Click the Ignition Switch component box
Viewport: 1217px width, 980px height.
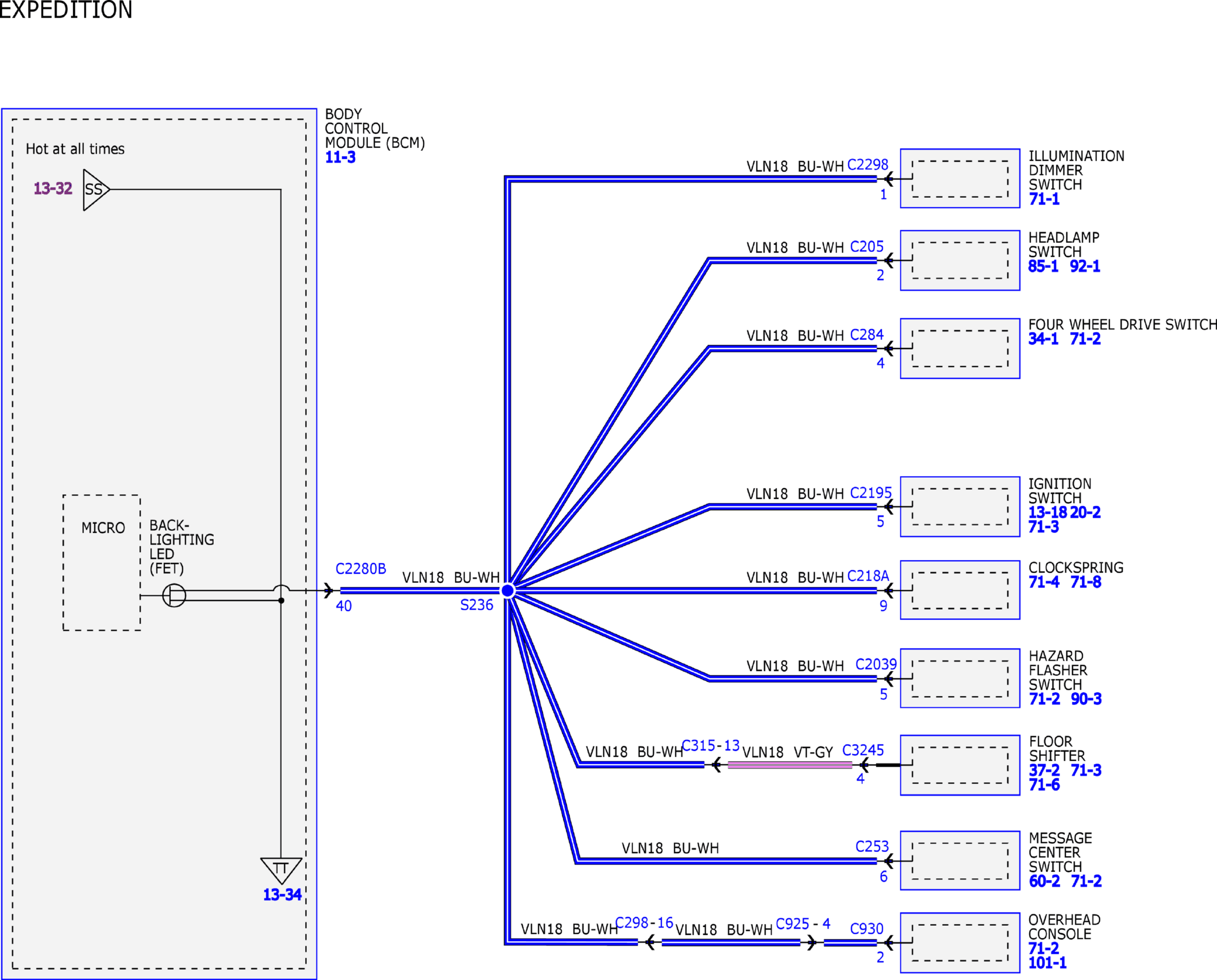(960, 507)
